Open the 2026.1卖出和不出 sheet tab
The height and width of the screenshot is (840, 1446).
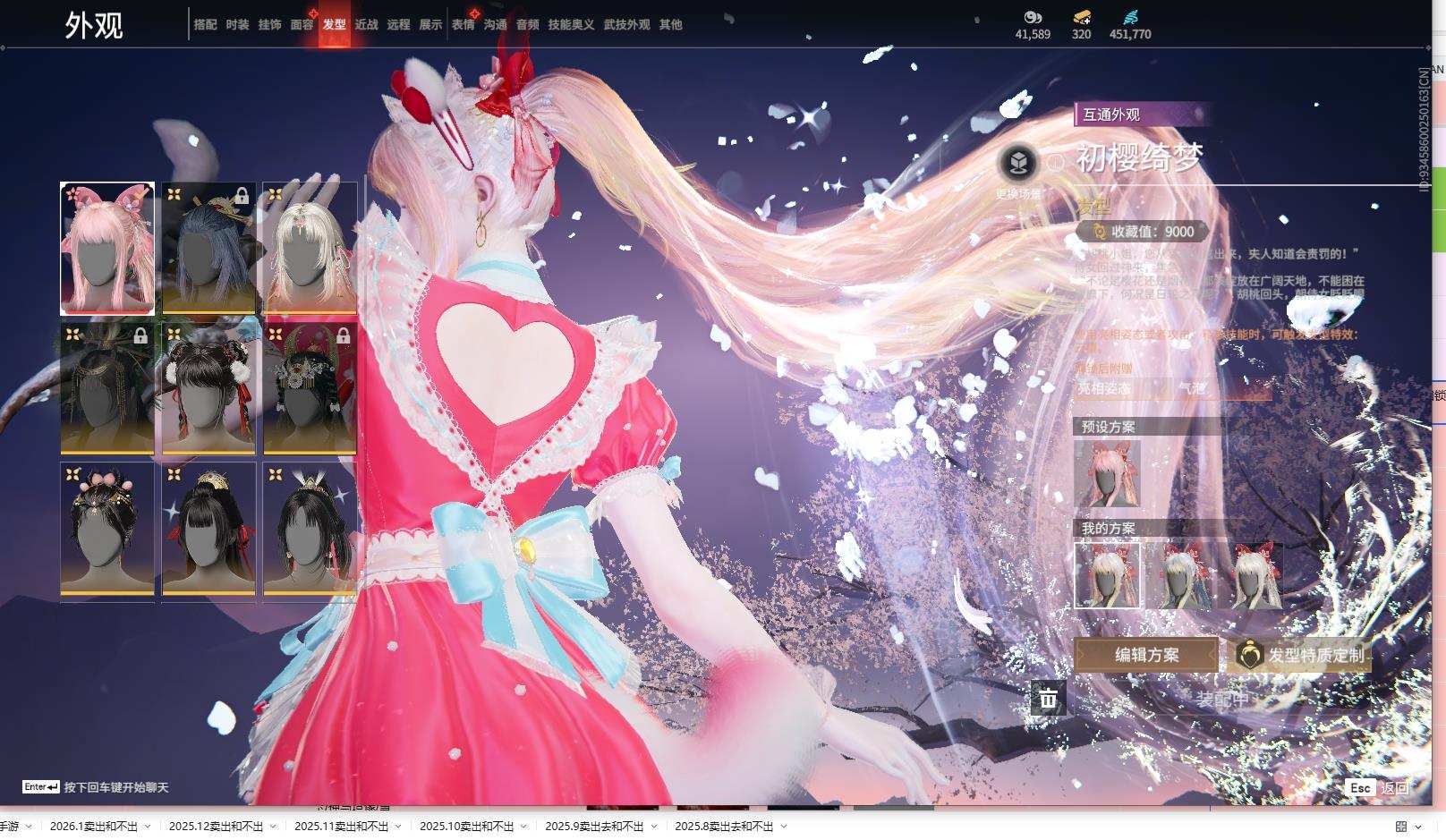click(94, 827)
